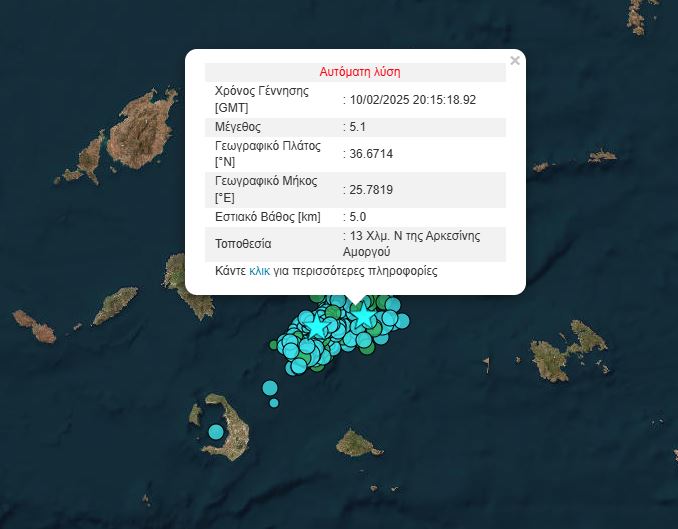Close the earthquake info popup
This screenshot has width=678, height=529.
tap(515, 61)
